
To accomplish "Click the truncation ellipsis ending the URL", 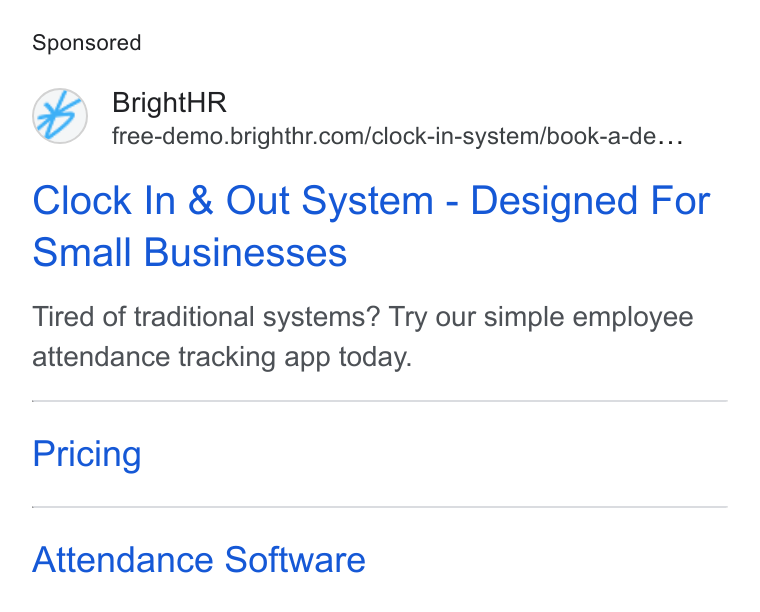I will click(670, 141).
